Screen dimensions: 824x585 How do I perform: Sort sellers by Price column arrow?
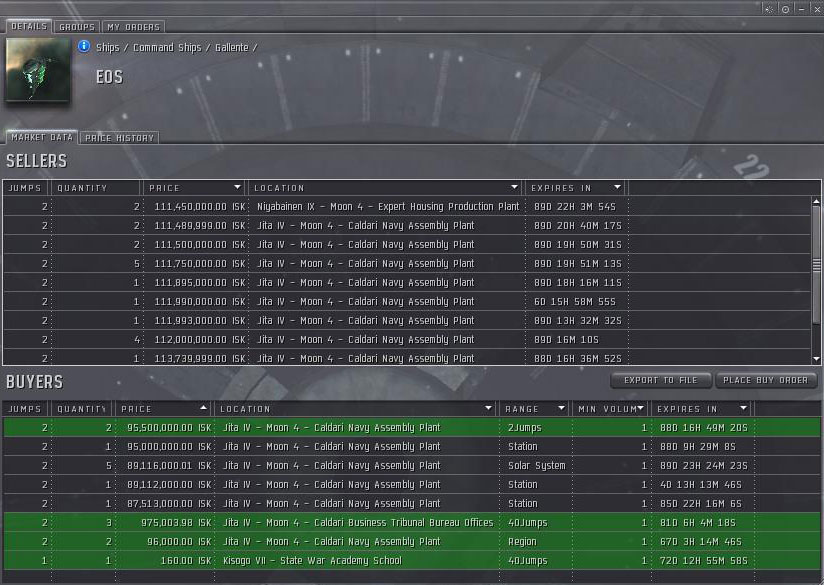coord(238,187)
